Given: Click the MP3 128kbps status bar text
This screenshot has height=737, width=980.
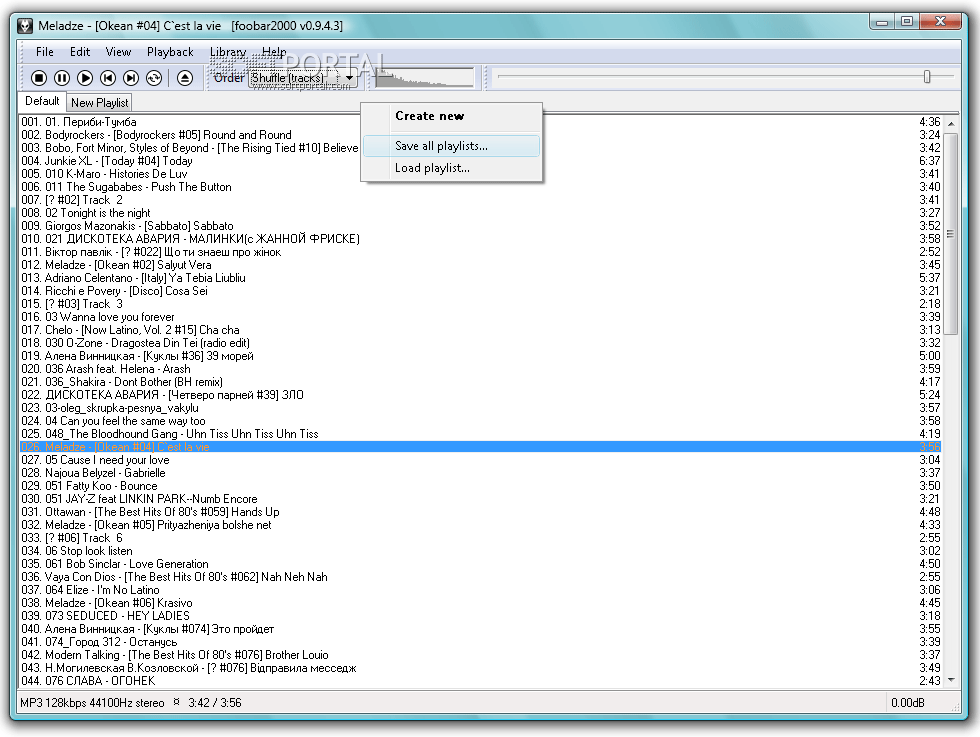Looking at the screenshot, I should (x=92, y=703).
